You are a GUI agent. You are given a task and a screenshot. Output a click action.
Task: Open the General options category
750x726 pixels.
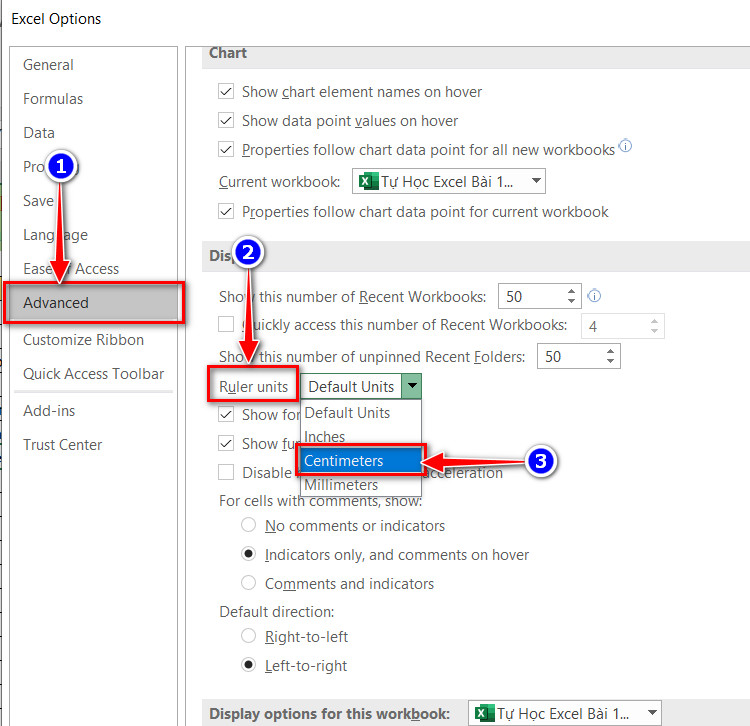click(x=48, y=65)
